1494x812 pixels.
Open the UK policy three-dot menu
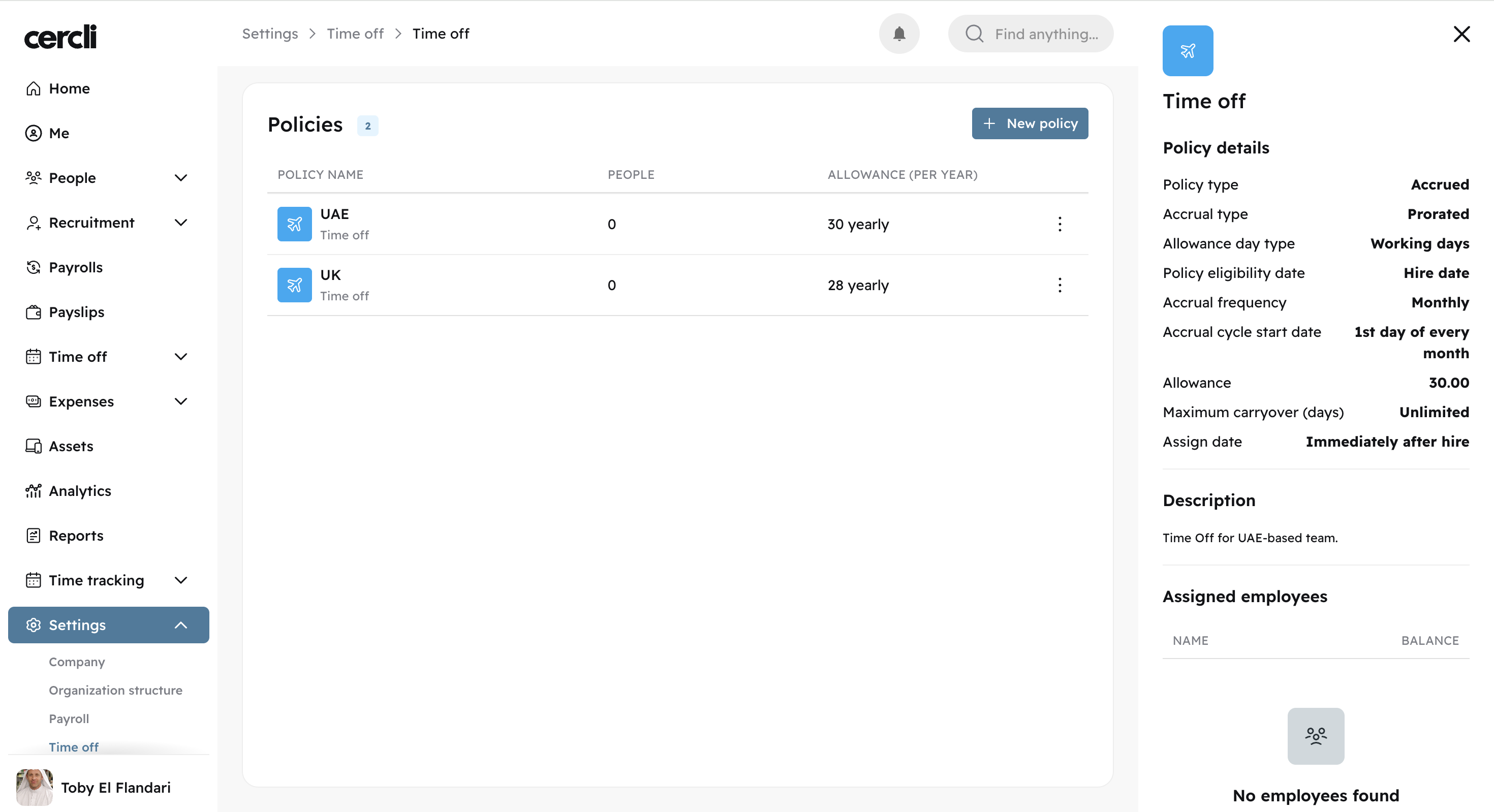point(1059,285)
